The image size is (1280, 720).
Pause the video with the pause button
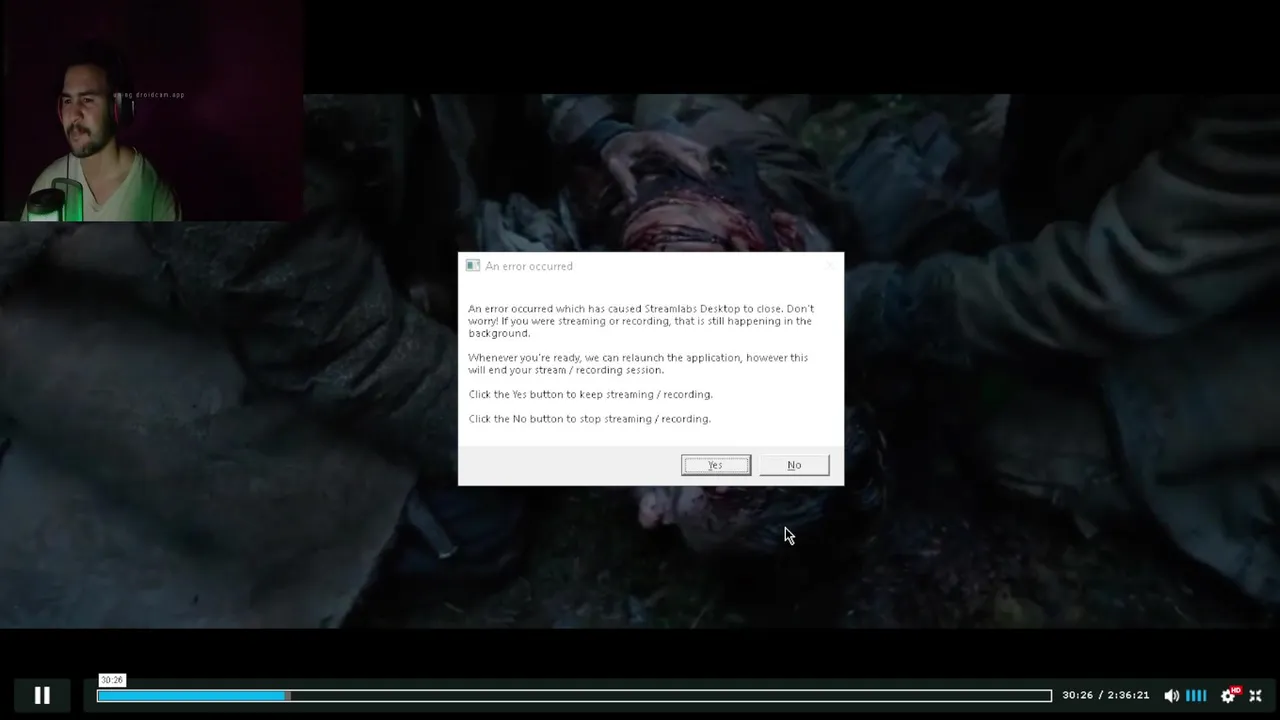point(42,695)
